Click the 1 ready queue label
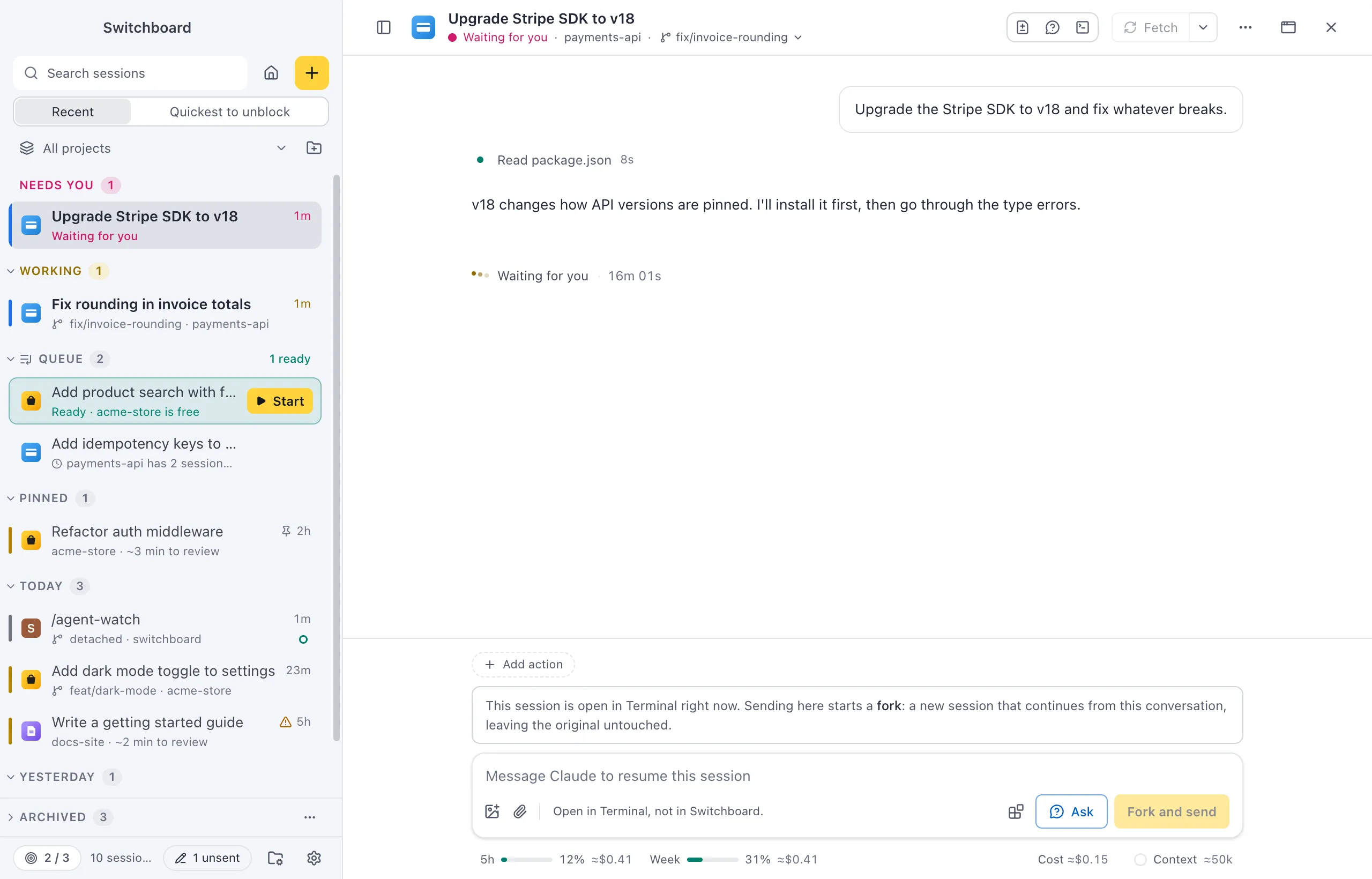1372x879 pixels. [290, 359]
